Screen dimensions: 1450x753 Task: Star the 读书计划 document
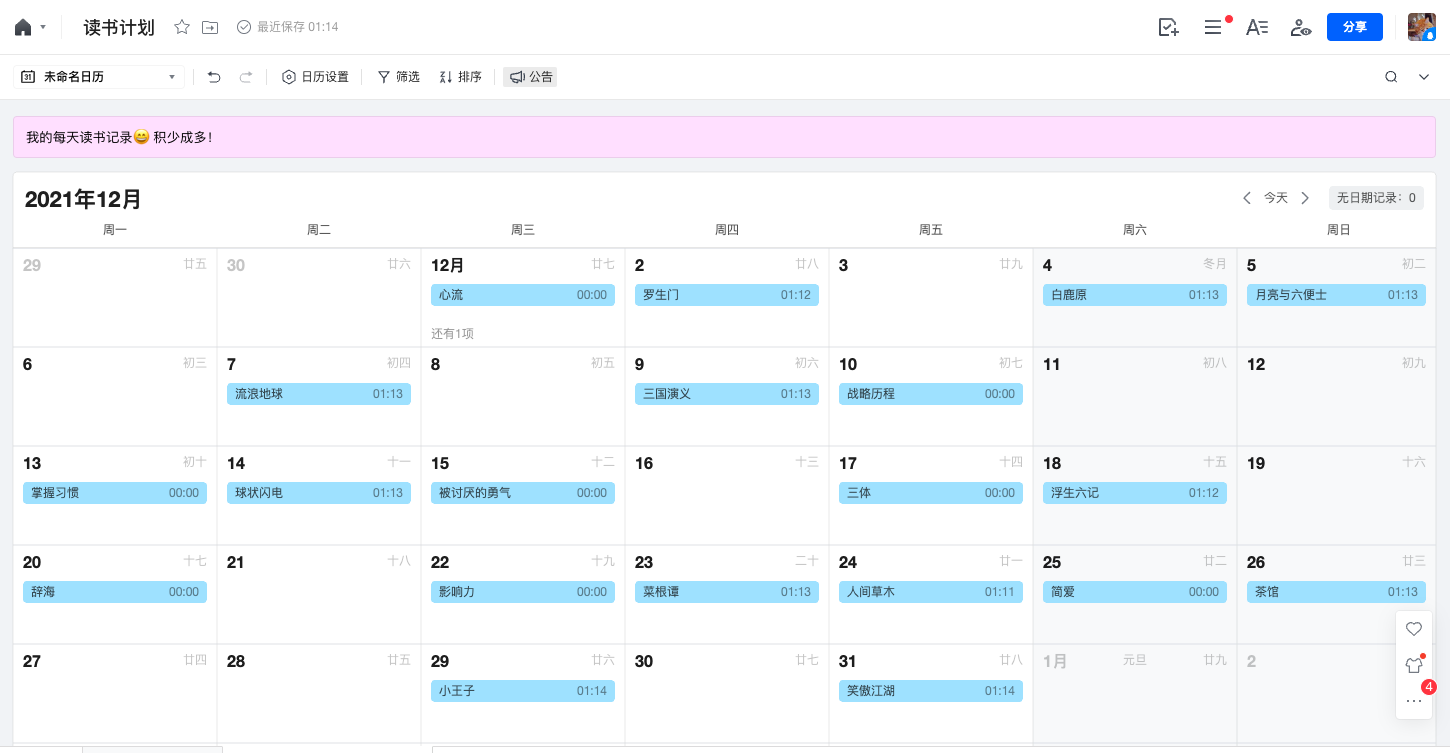pos(182,28)
